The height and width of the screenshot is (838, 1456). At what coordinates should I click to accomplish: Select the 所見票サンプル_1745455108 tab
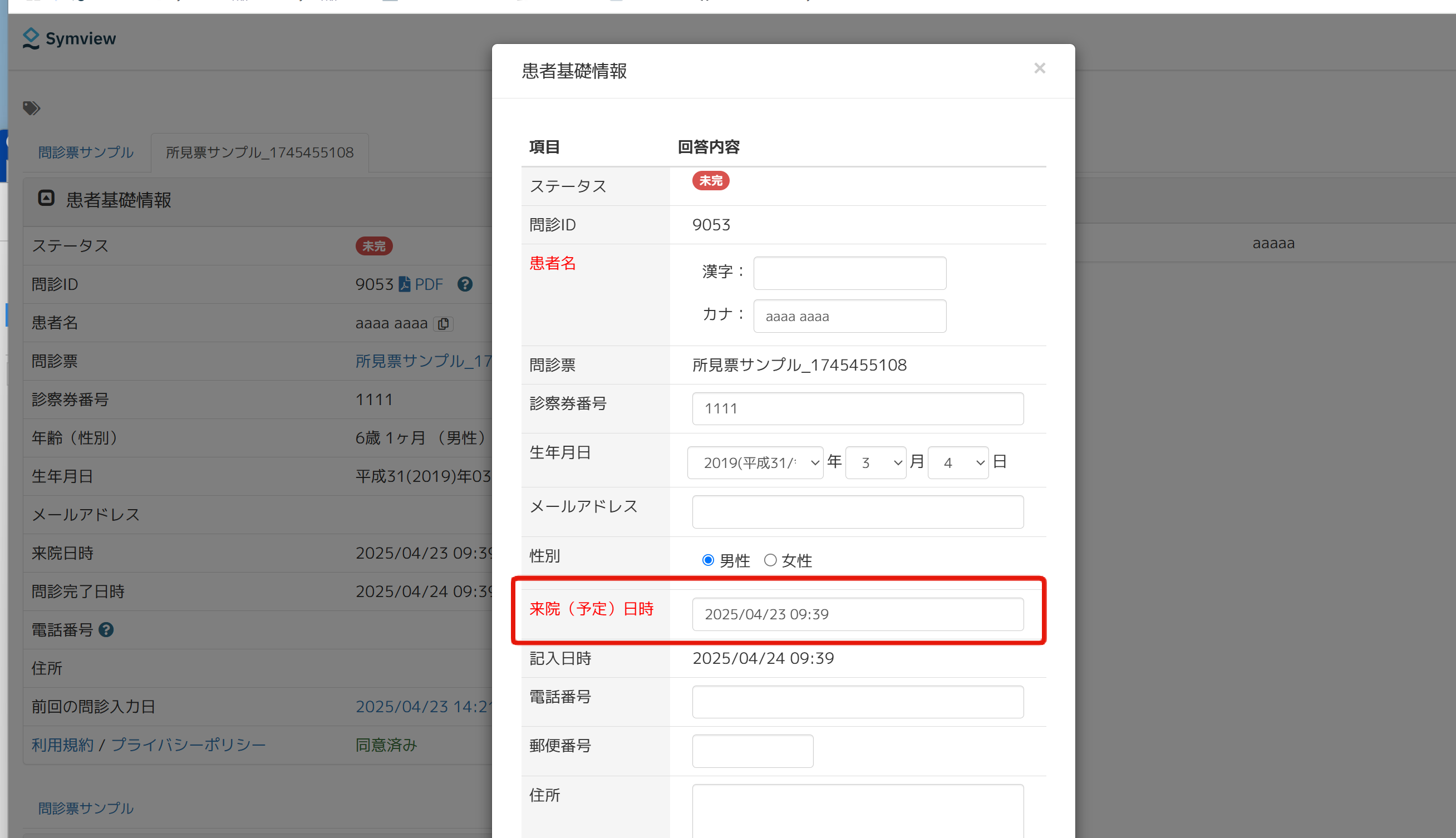(259, 152)
